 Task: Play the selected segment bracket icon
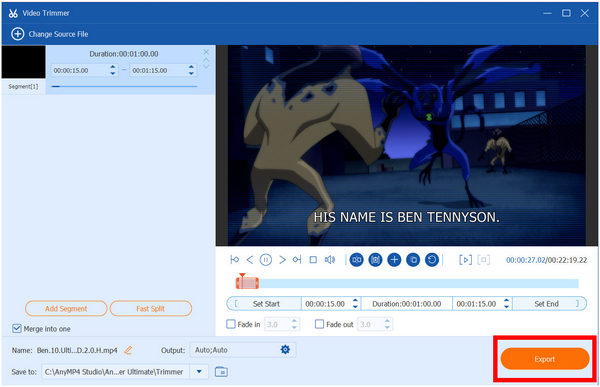pyautogui.click(x=465, y=260)
